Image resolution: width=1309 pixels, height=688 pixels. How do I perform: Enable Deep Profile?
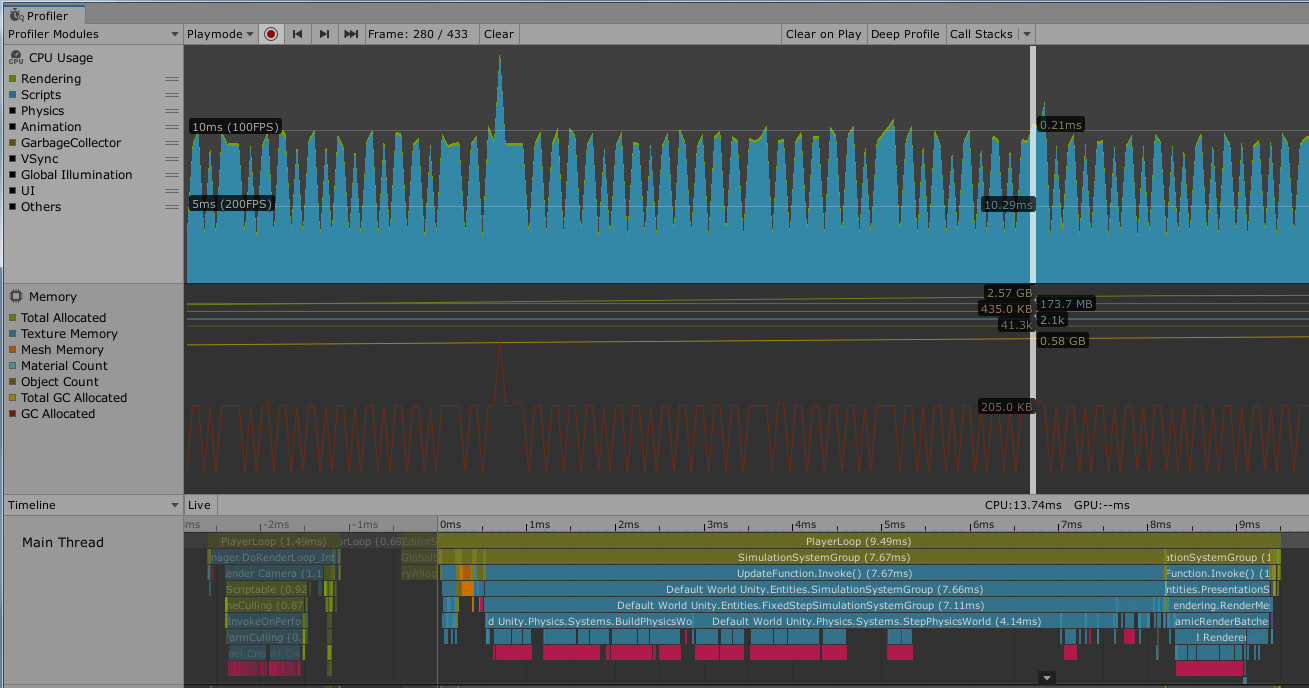pyautogui.click(x=905, y=34)
